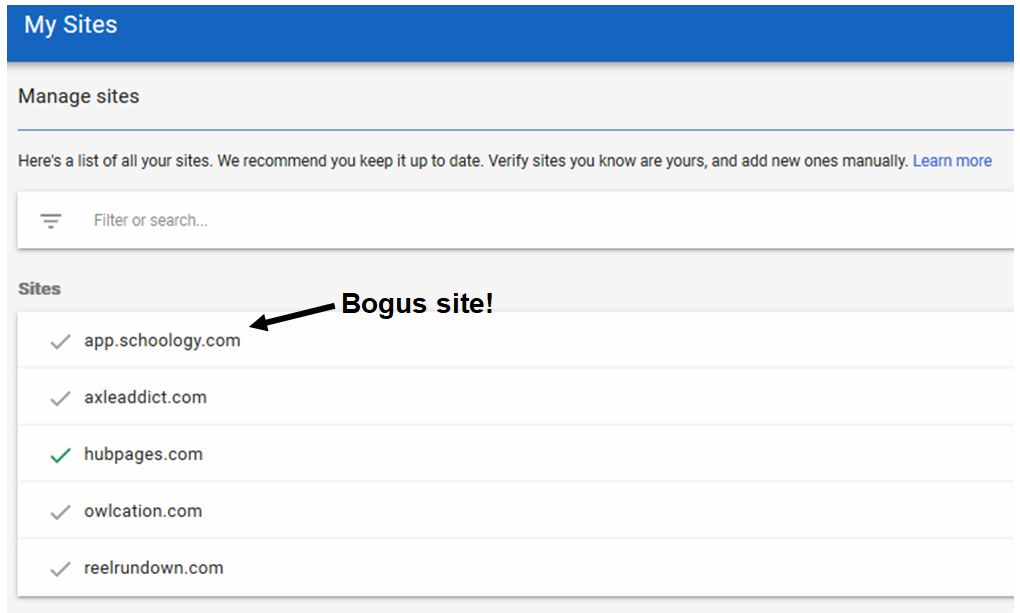Click the gray checkmark beside app.schoology.com
The height and width of the screenshot is (613, 1020).
60,341
